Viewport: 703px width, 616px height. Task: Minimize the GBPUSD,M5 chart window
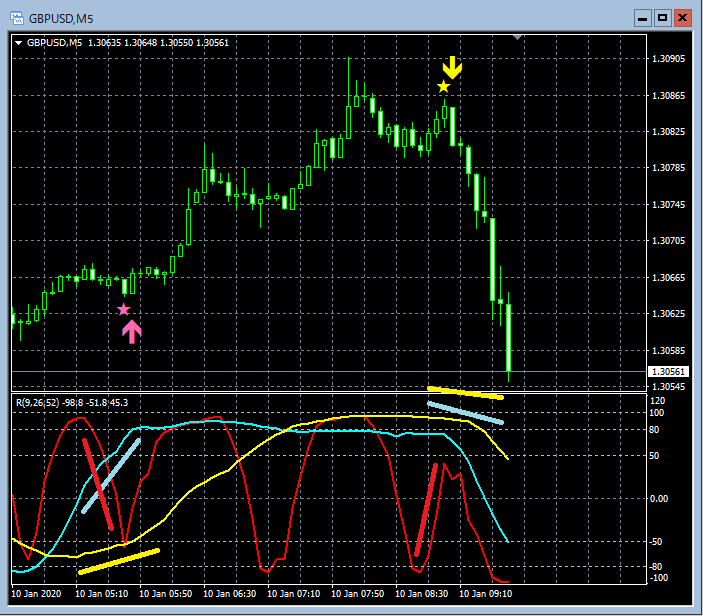(642, 18)
